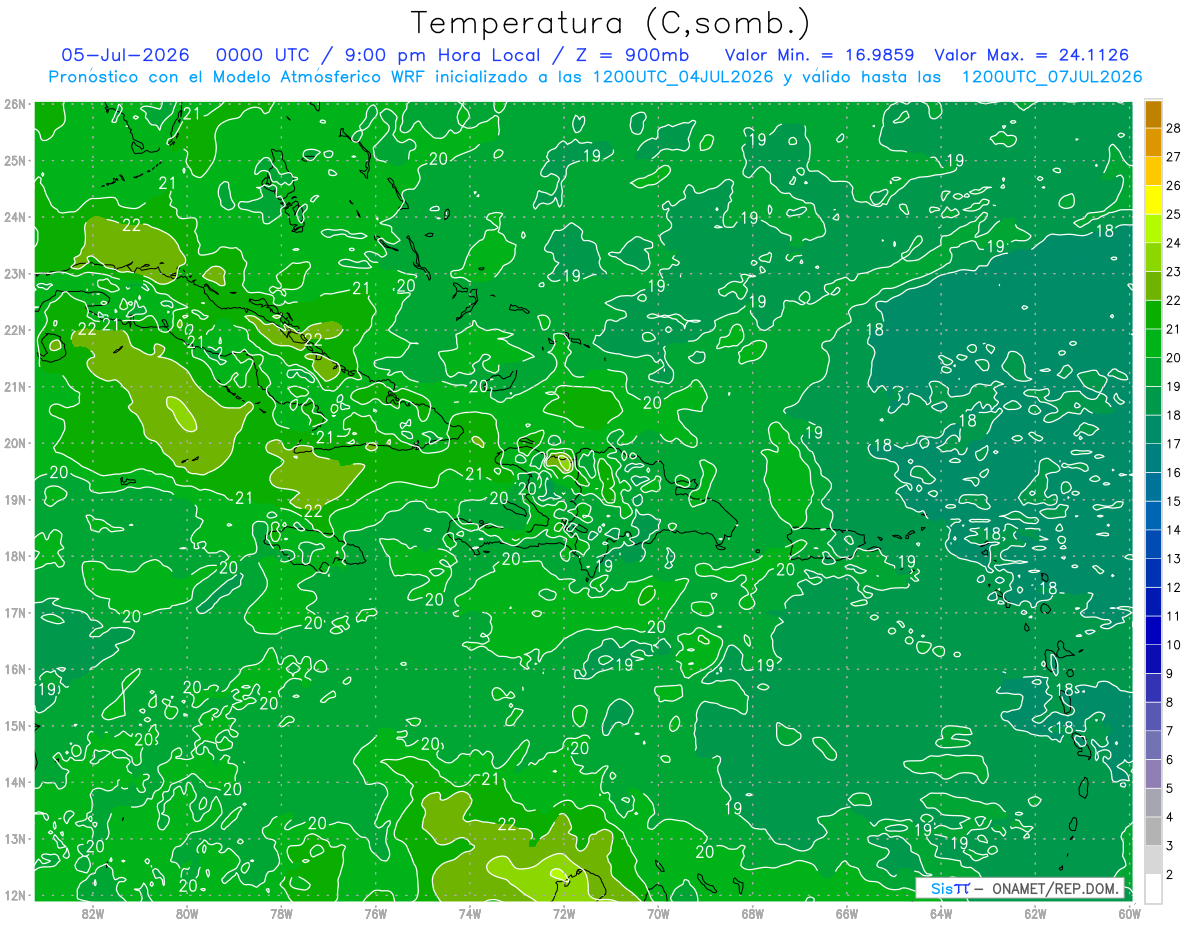Select valid-until time '1200UTC_07JUL2026'
The width and height of the screenshot is (1200, 927).
point(1052,77)
